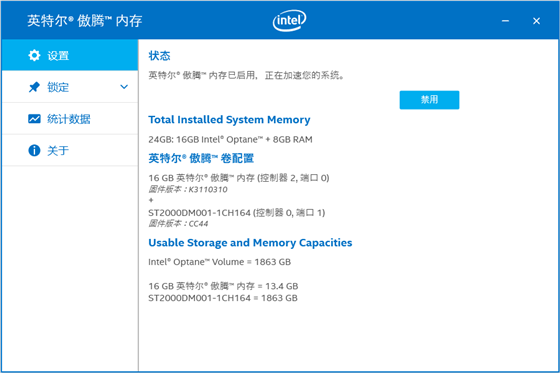The image size is (560, 373).
Task: Click the chart icon for 统计数据
Action: tap(34, 119)
